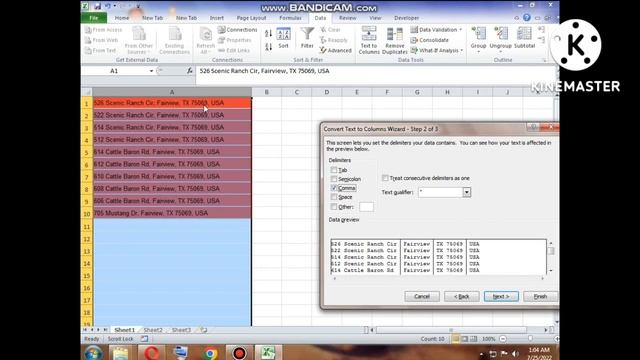Click the Reapply filter button
640x360 pixels.
click(x=334, y=40)
